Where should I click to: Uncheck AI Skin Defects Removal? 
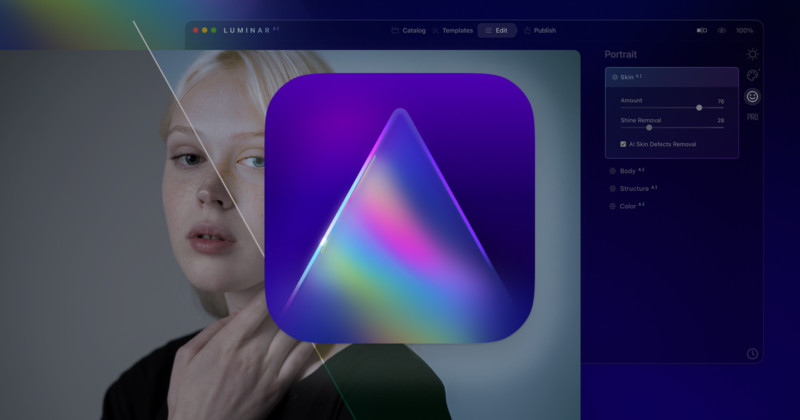[x=623, y=144]
